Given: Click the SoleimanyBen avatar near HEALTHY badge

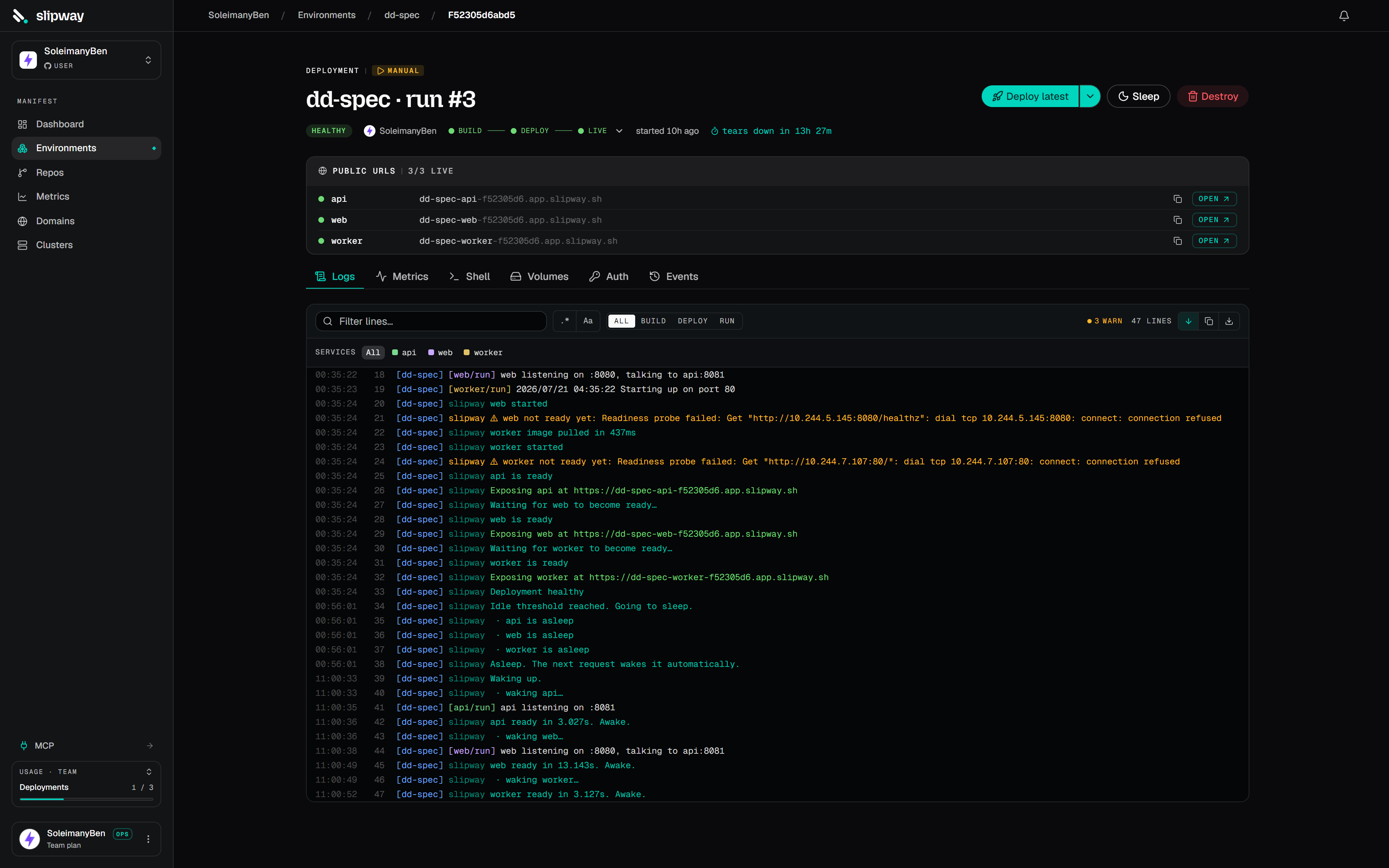Looking at the screenshot, I should point(370,131).
